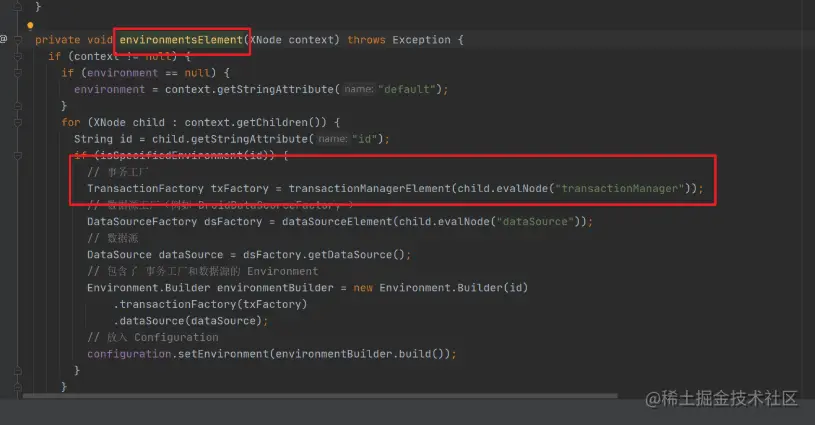The width and height of the screenshot is (815, 425).
Task: Click the 'Environment' word in the Chinese comment
Action: point(282,272)
